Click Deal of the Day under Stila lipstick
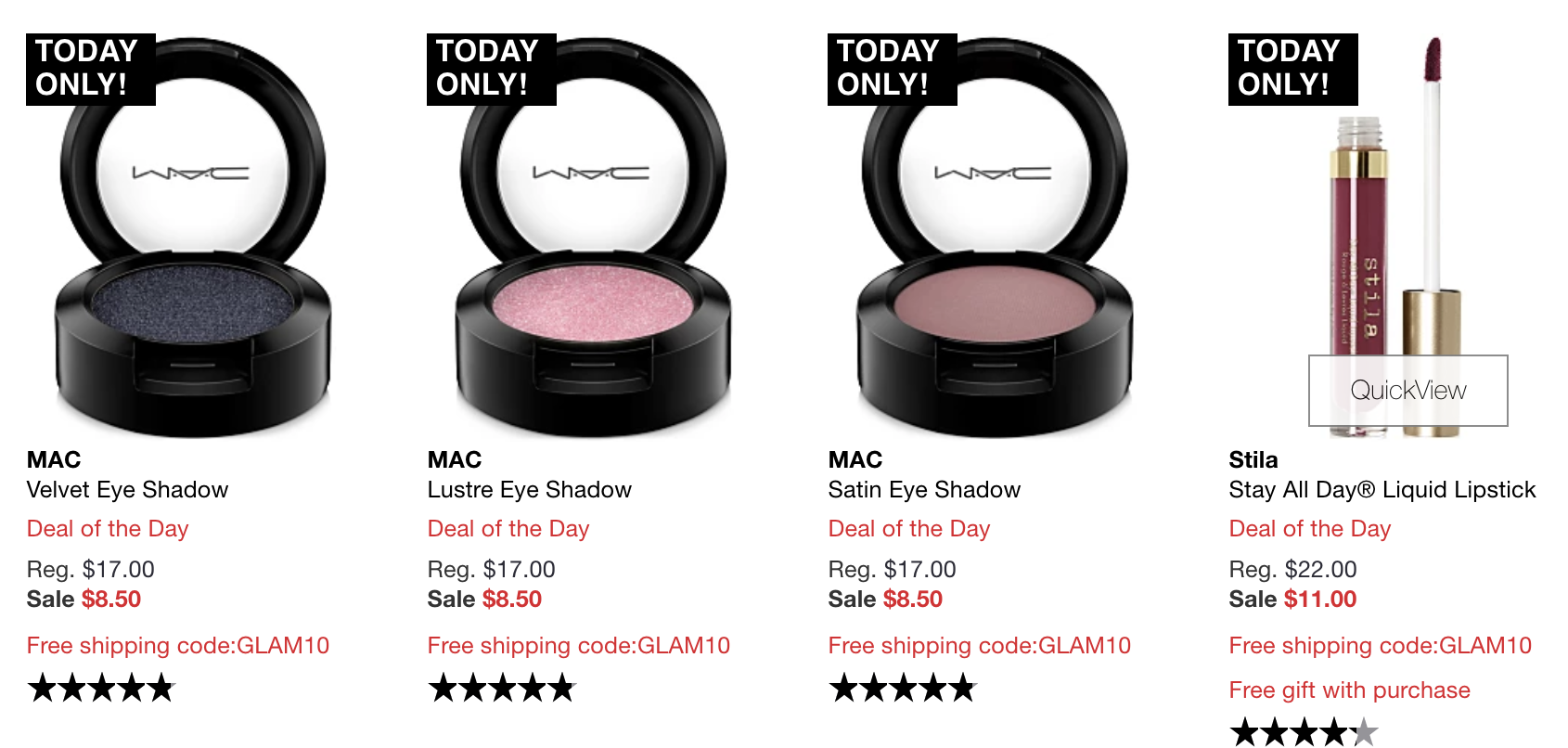 point(1310,529)
